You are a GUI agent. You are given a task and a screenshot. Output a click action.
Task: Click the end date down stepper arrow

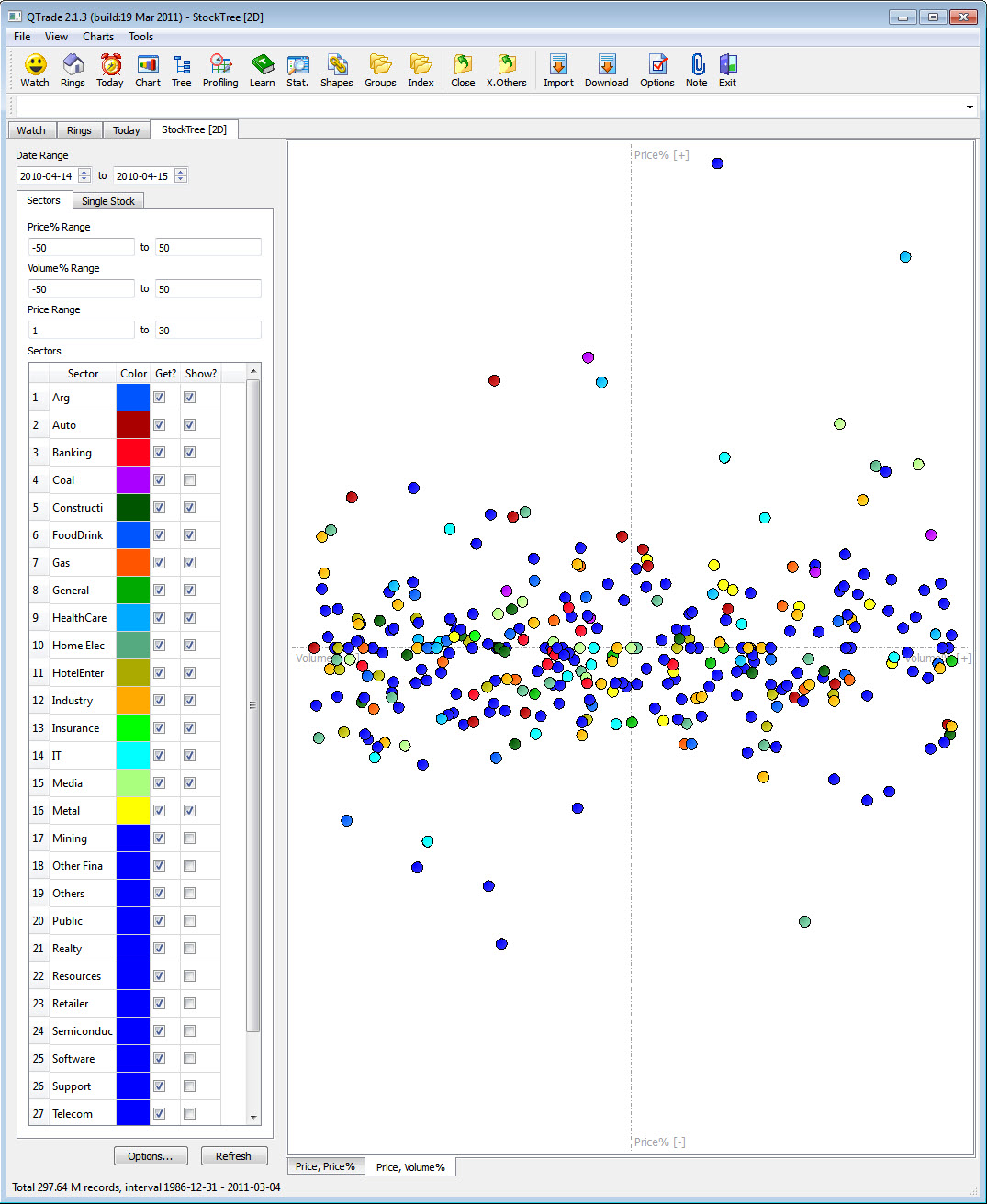pyautogui.click(x=180, y=179)
